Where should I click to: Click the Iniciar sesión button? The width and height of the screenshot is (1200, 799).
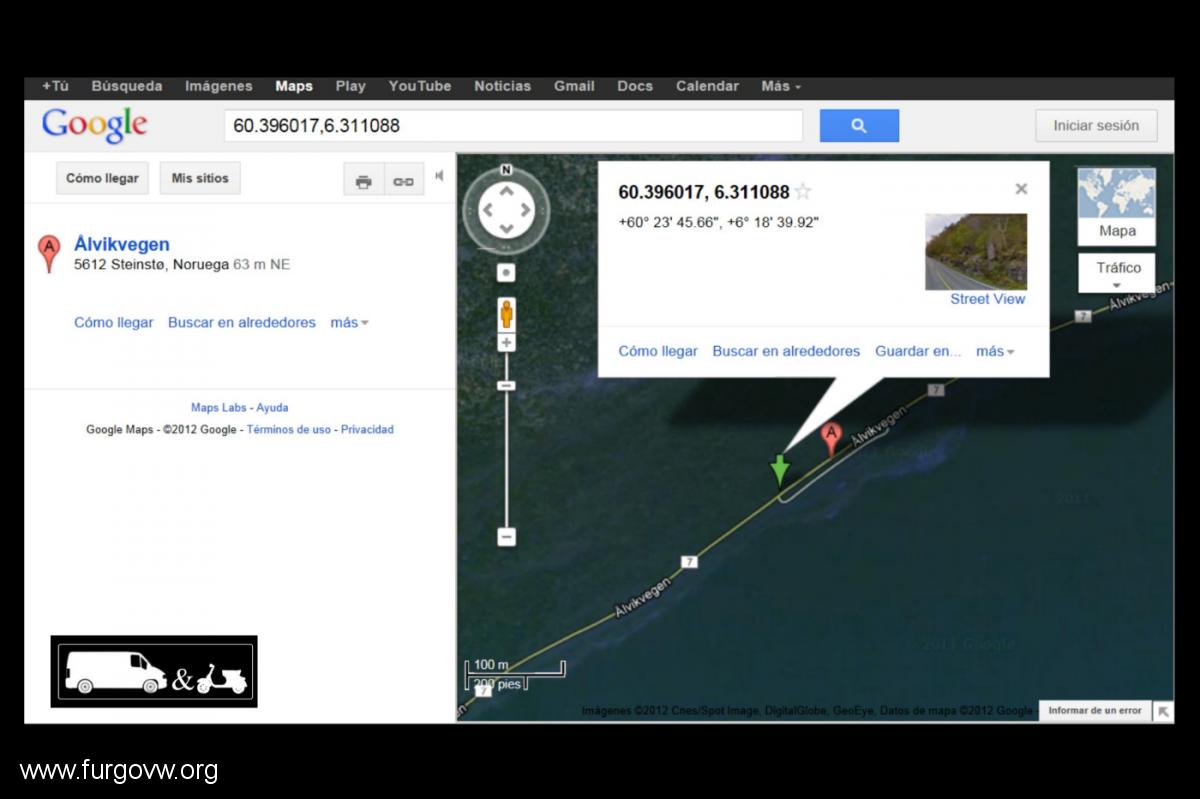tap(1096, 126)
